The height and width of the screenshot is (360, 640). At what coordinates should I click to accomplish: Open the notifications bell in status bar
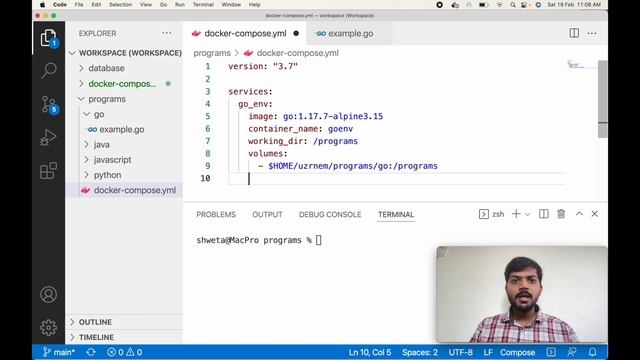[x=593, y=352]
